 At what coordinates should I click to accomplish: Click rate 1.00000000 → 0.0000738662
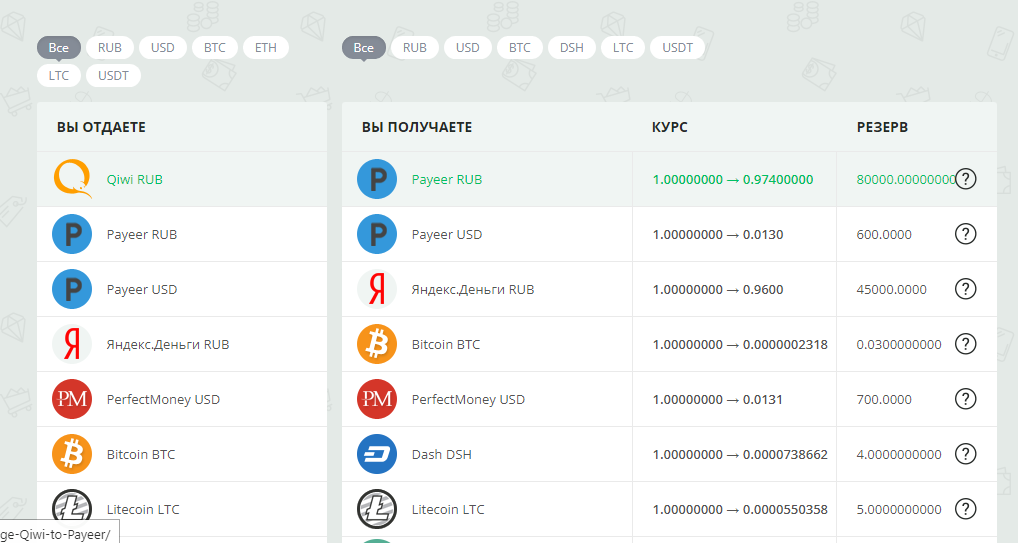(740, 455)
